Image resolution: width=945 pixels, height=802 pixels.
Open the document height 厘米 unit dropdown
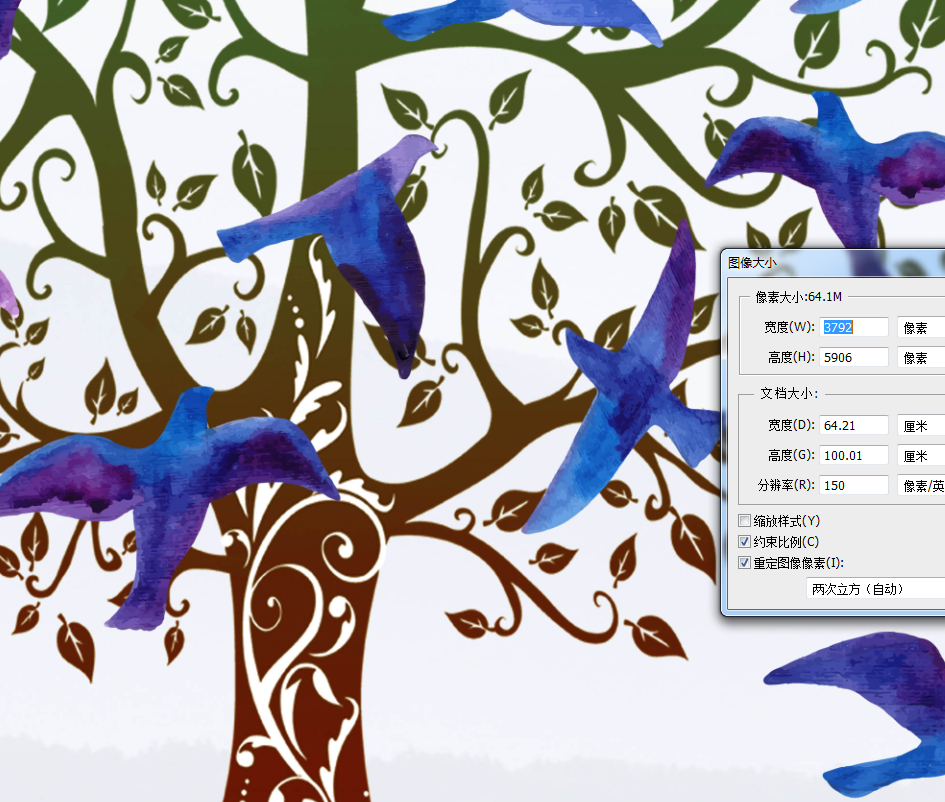pos(921,456)
